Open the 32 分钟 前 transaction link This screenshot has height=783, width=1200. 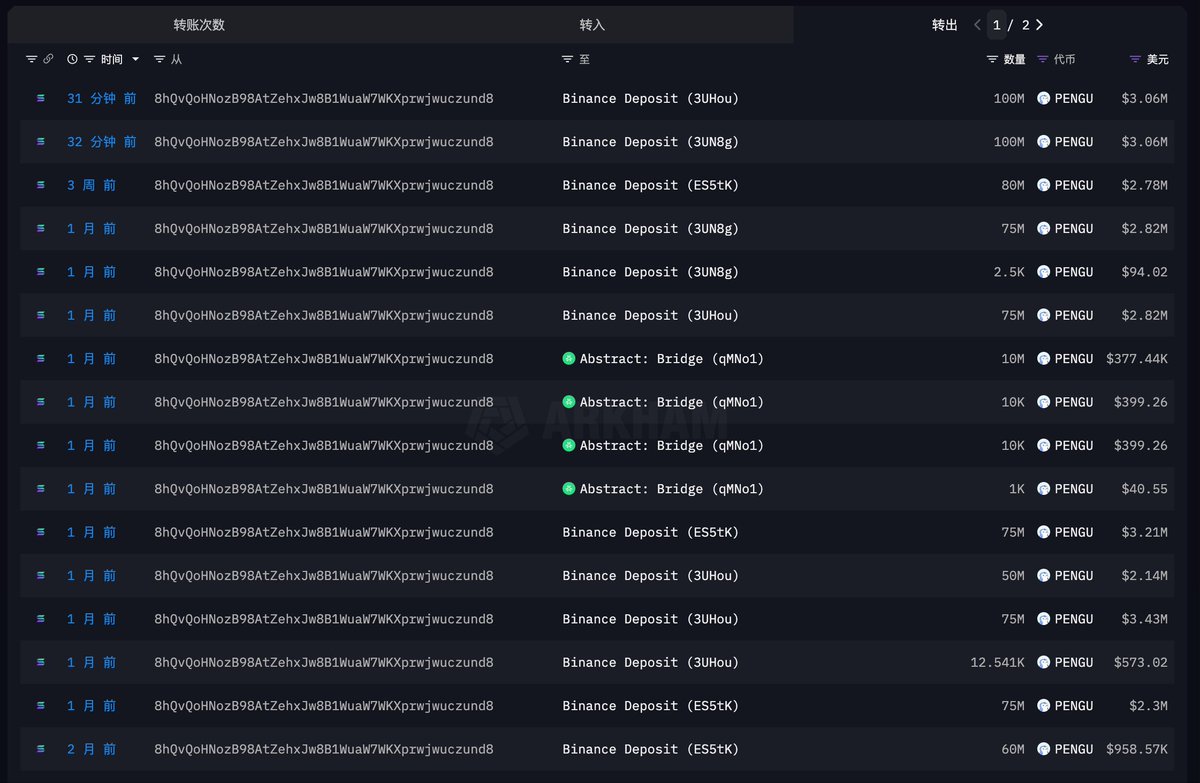point(102,142)
